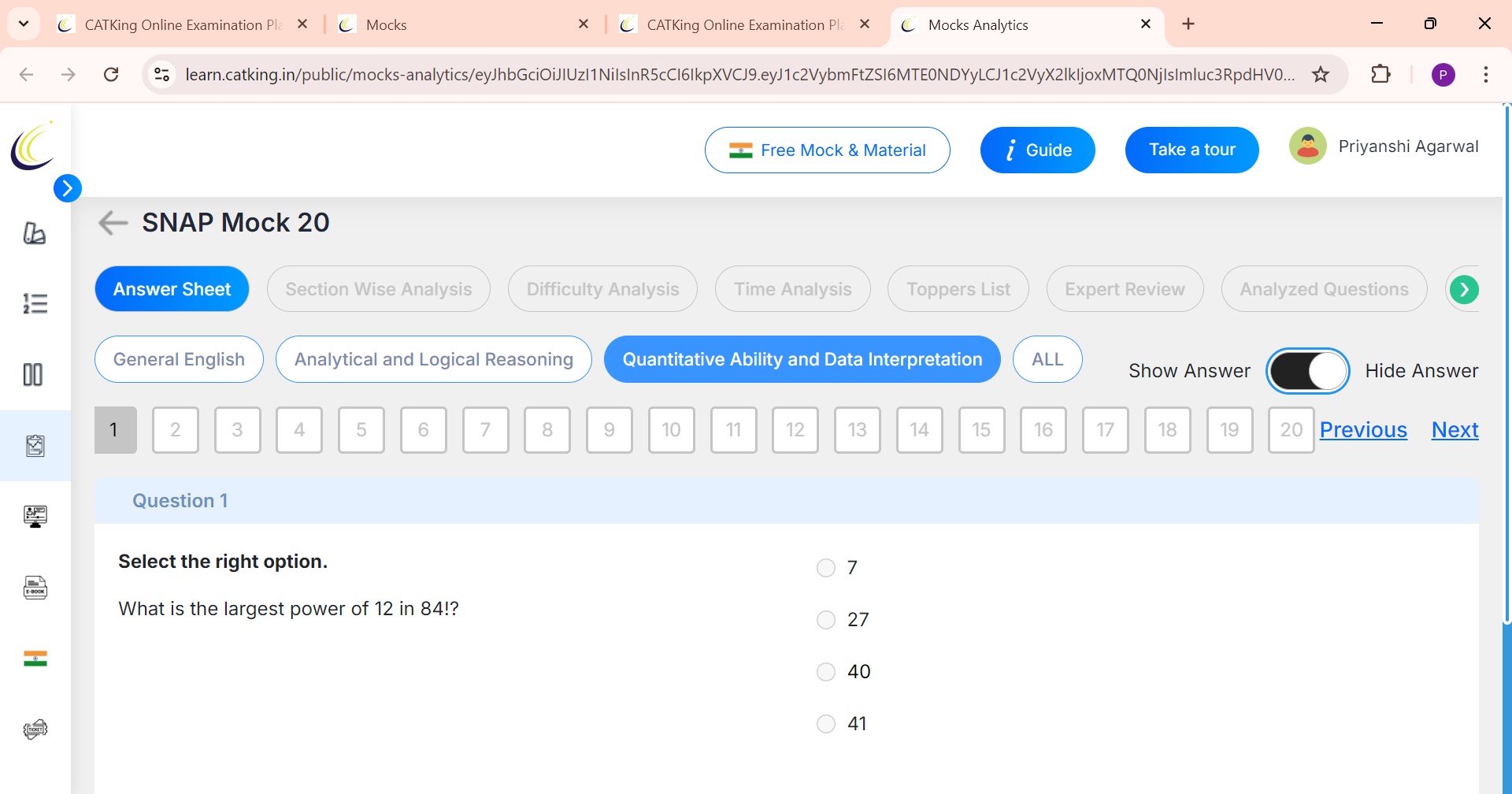Click the browser address bar URL
Viewport: 1512px width, 794px height.
tap(739, 75)
